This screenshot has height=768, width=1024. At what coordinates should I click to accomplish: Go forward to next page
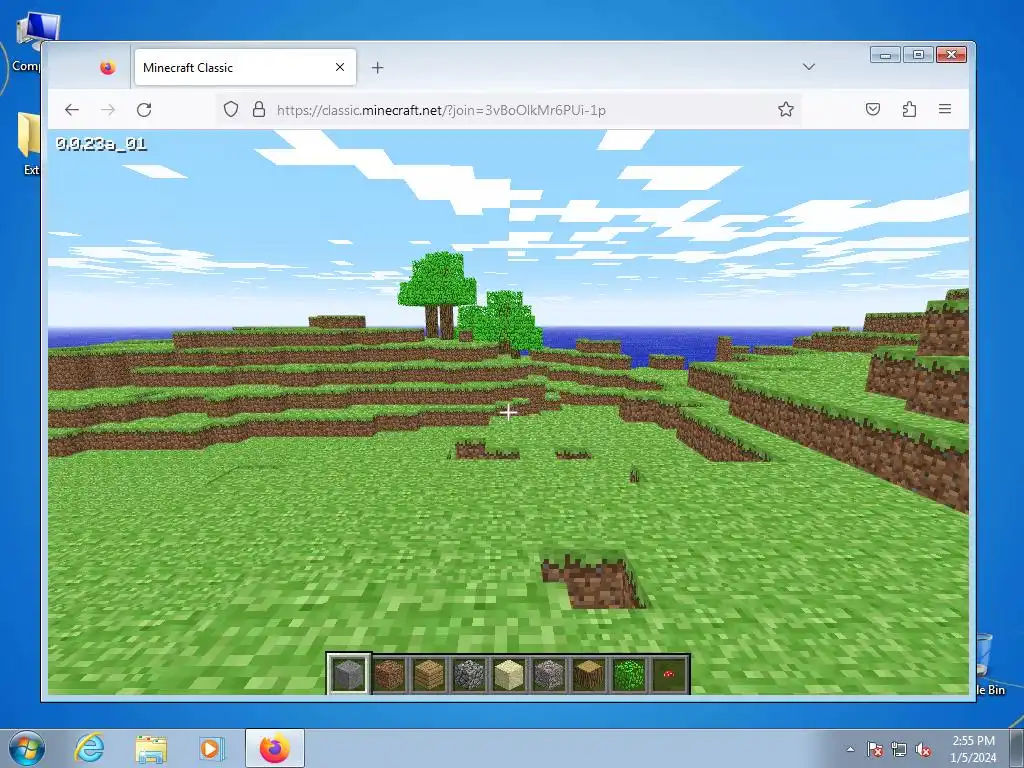pos(108,110)
